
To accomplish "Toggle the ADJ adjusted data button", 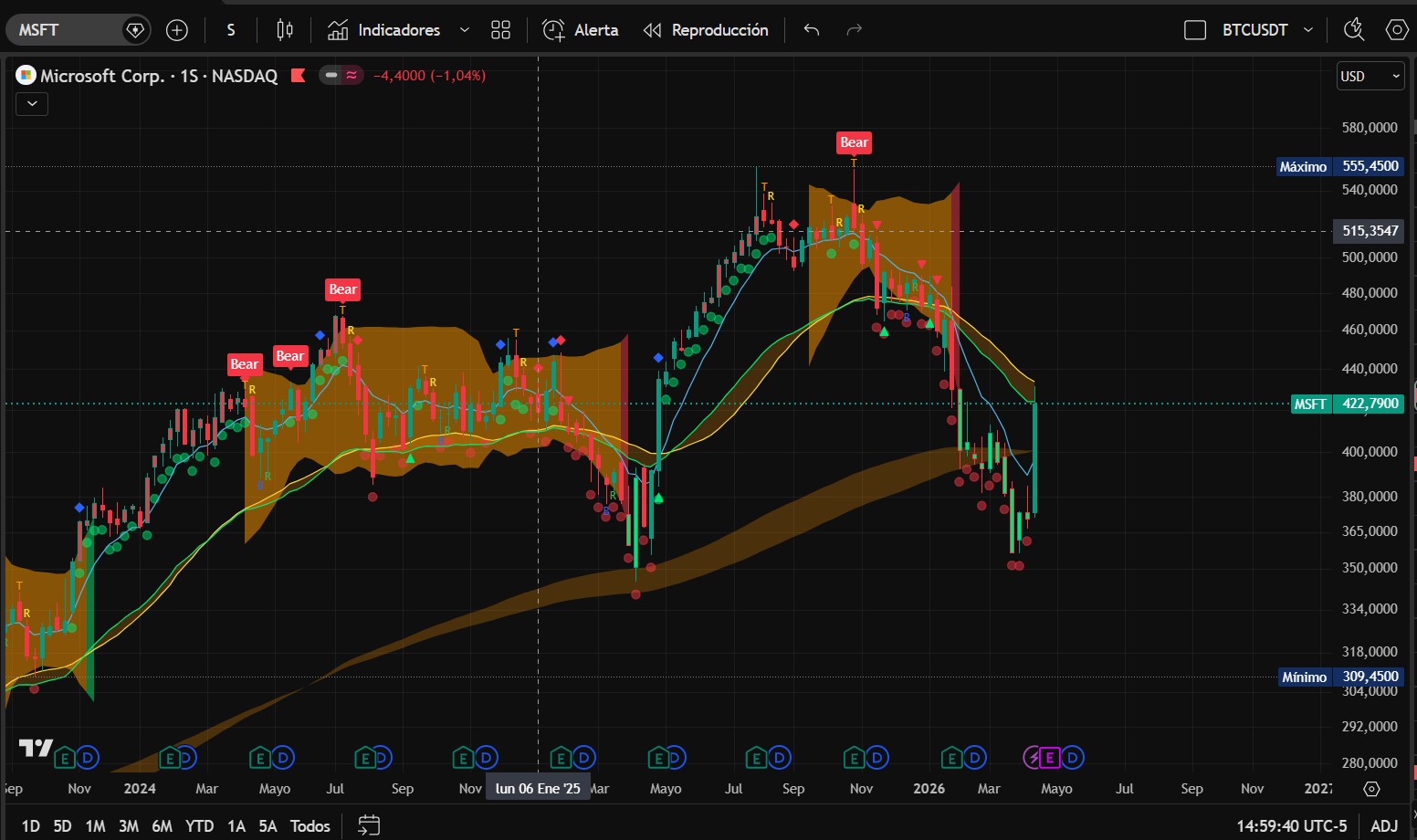I will [x=1384, y=825].
